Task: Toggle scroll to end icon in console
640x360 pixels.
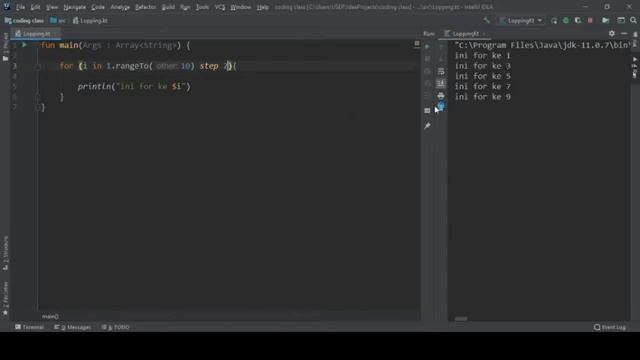Action: [441, 83]
